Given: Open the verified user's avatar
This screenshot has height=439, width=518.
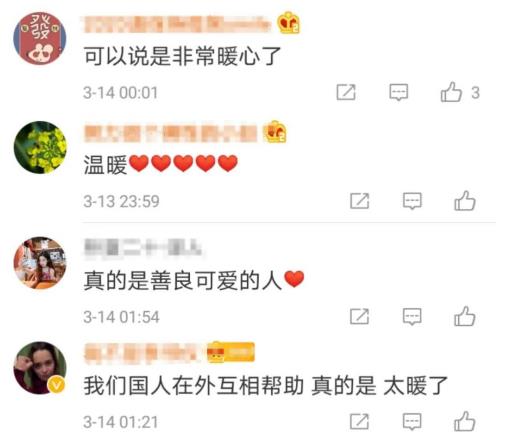Looking at the screenshot, I should 40,368.
